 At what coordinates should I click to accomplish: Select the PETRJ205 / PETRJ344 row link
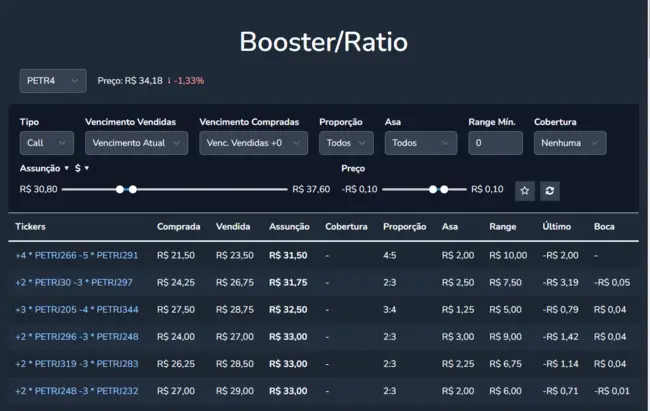77,309
